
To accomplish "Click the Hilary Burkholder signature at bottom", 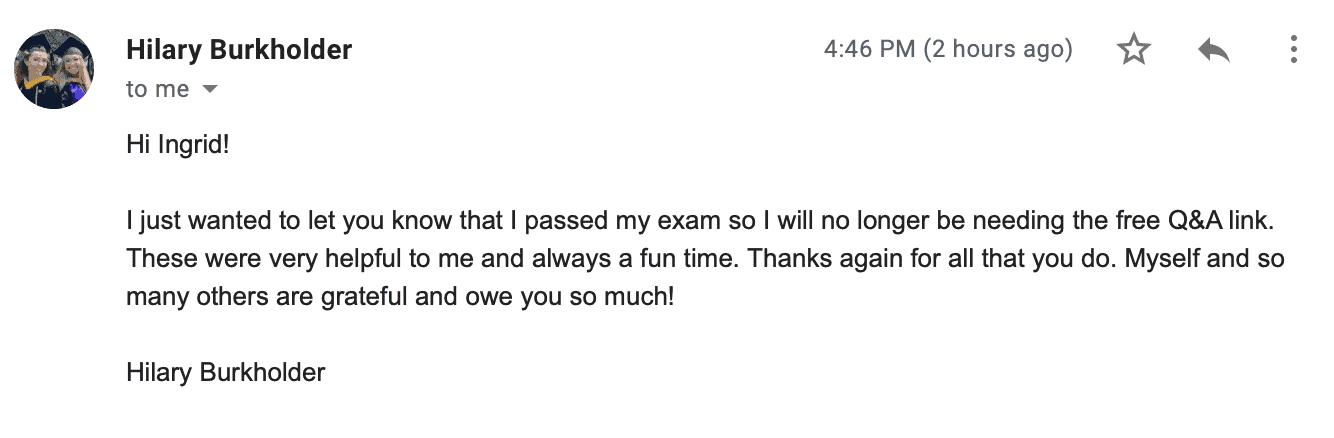I will (x=226, y=373).
